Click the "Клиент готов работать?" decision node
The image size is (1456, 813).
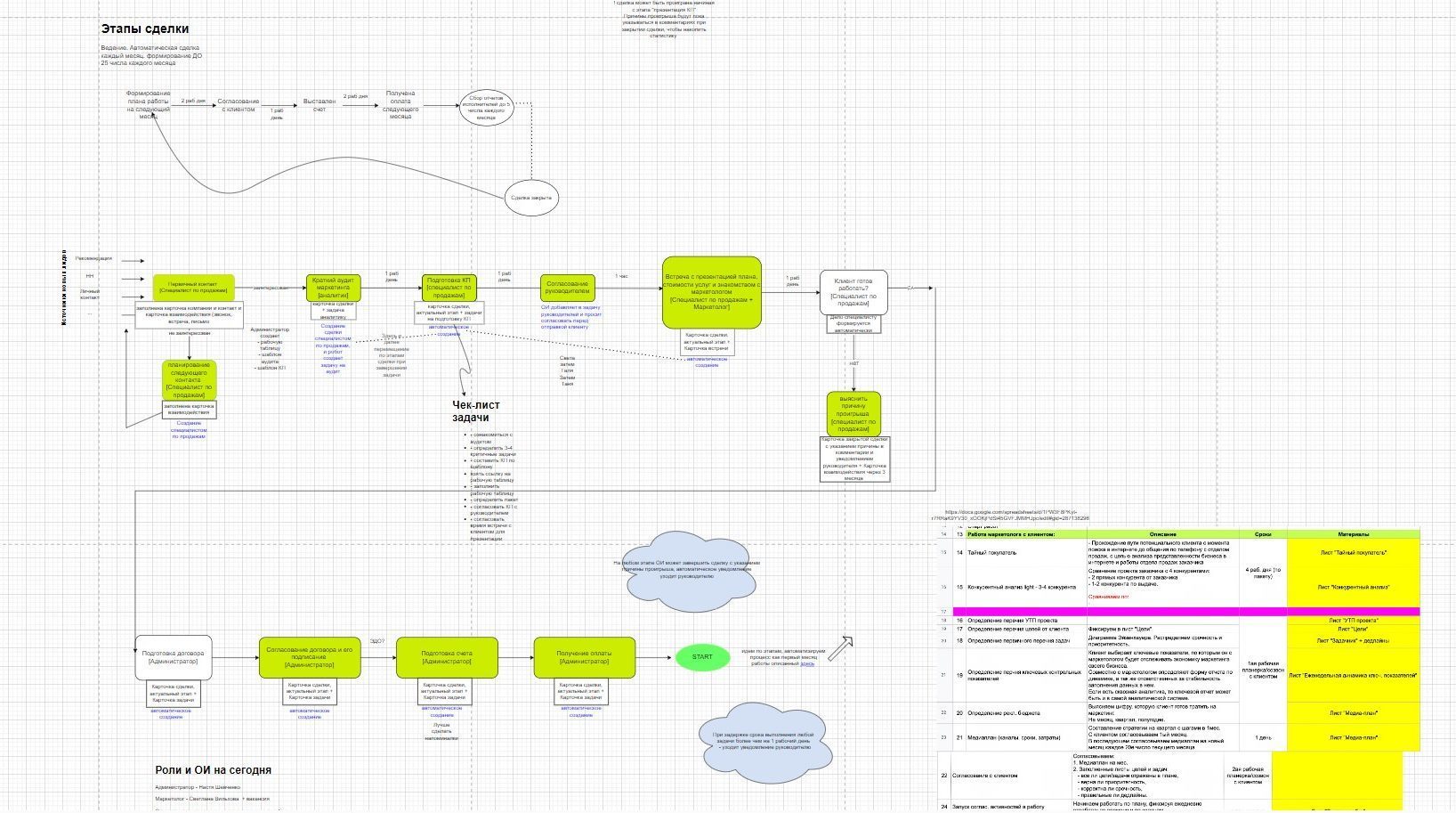click(853, 293)
